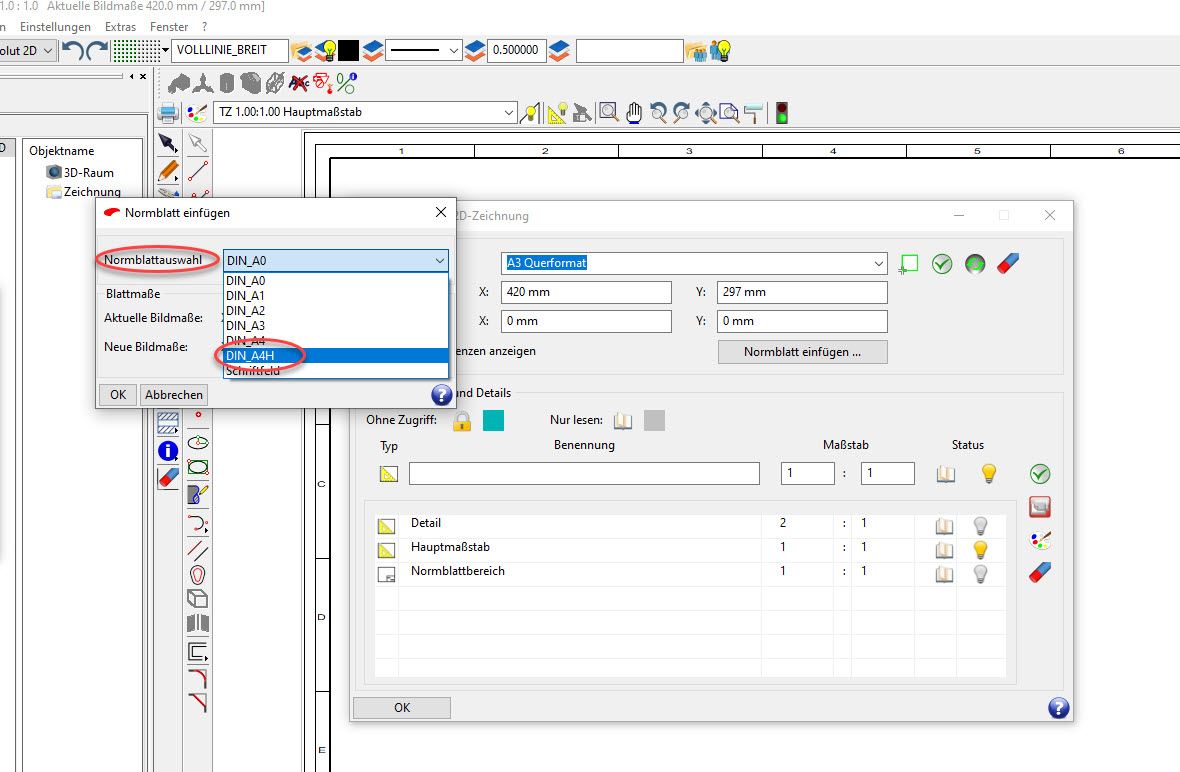This screenshot has height=772, width=1180.
Task: Toggle the read-only book icon for Detail
Action: point(944,525)
